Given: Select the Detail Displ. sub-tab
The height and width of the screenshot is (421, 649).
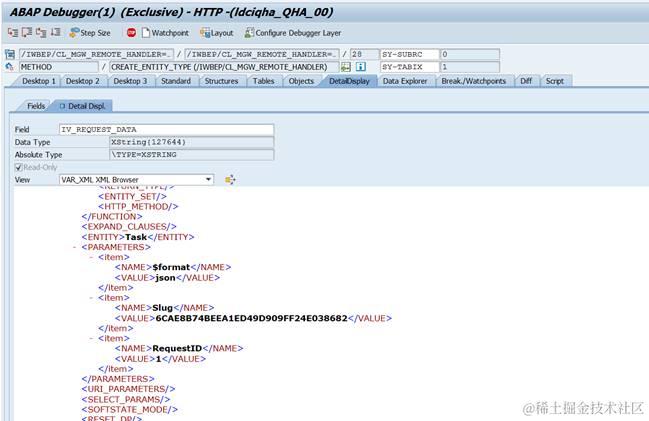Looking at the screenshot, I should tap(83, 106).
